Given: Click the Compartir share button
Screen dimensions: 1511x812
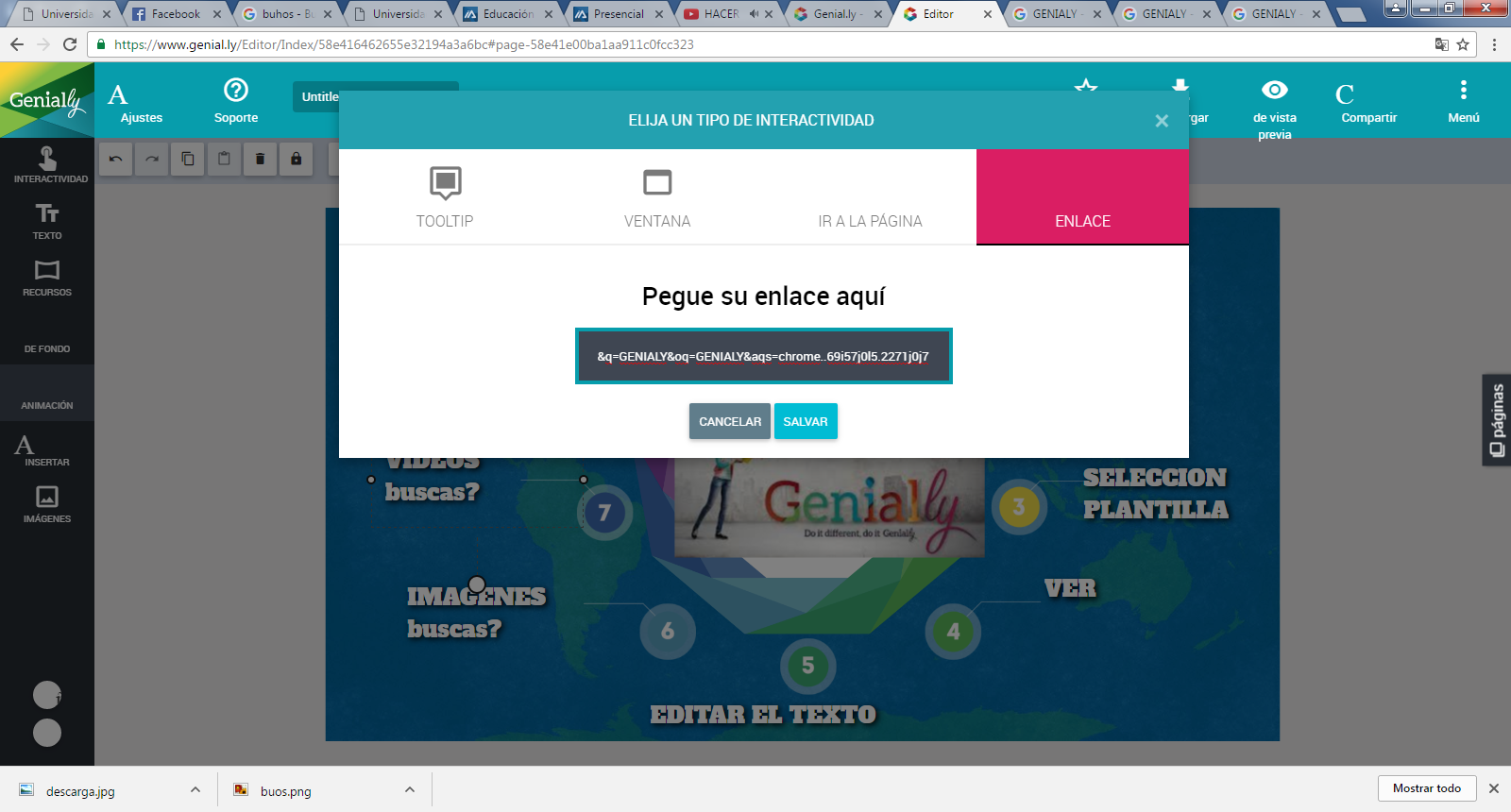Looking at the screenshot, I should pos(1368,103).
